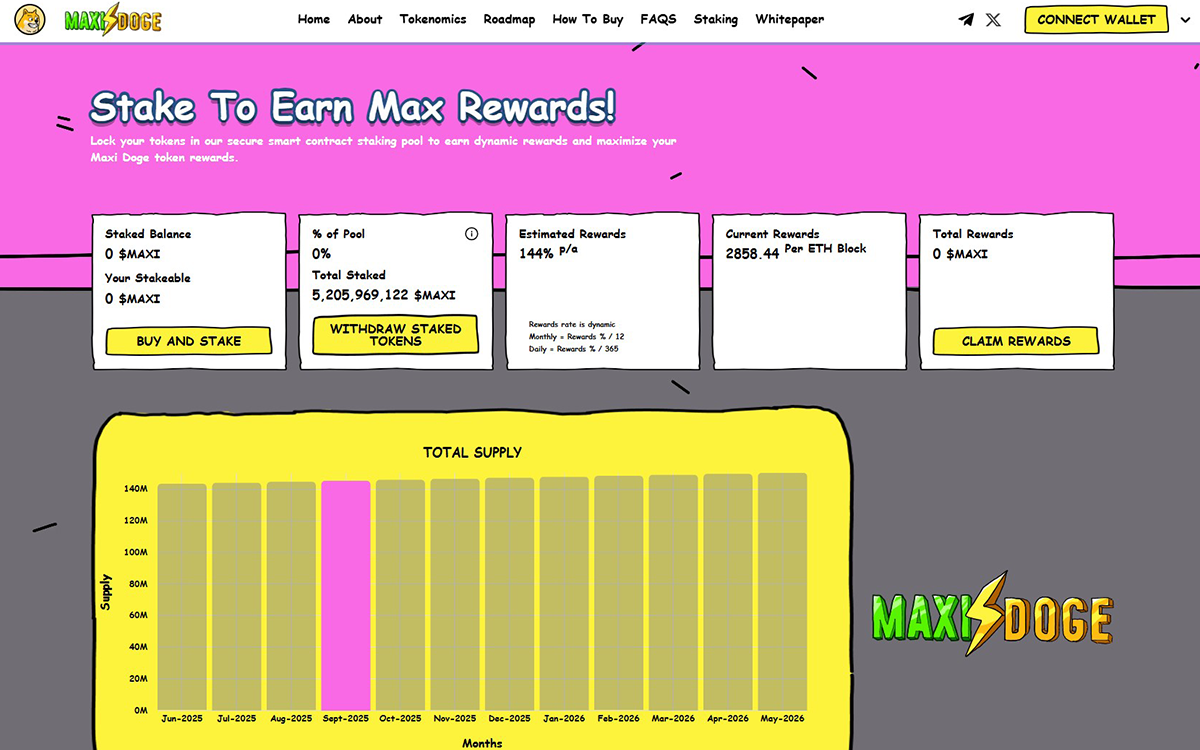Expand the chevron next to Connect Wallet
Viewport: 1200px width, 750px height.
1186,20
